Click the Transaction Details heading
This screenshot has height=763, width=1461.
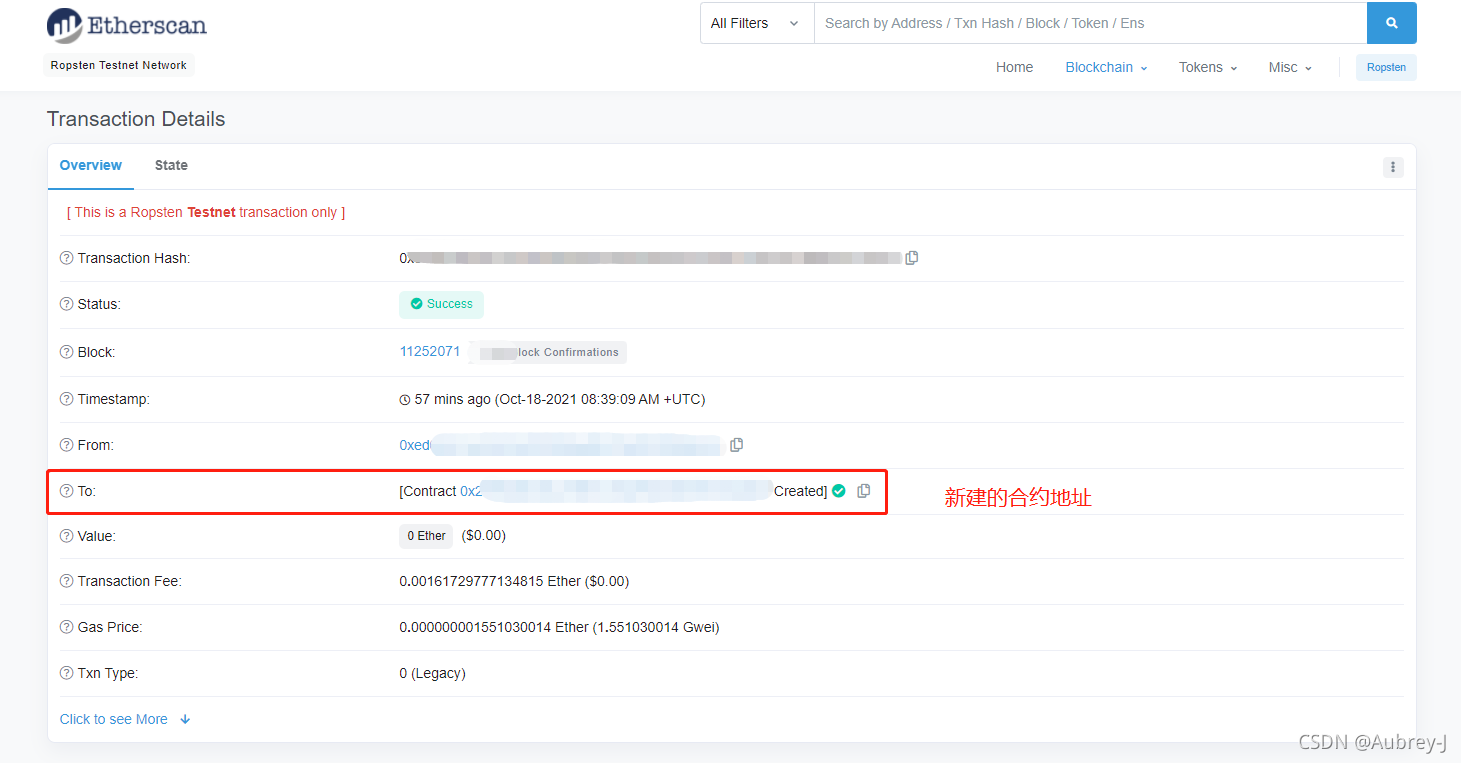[x=136, y=119]
